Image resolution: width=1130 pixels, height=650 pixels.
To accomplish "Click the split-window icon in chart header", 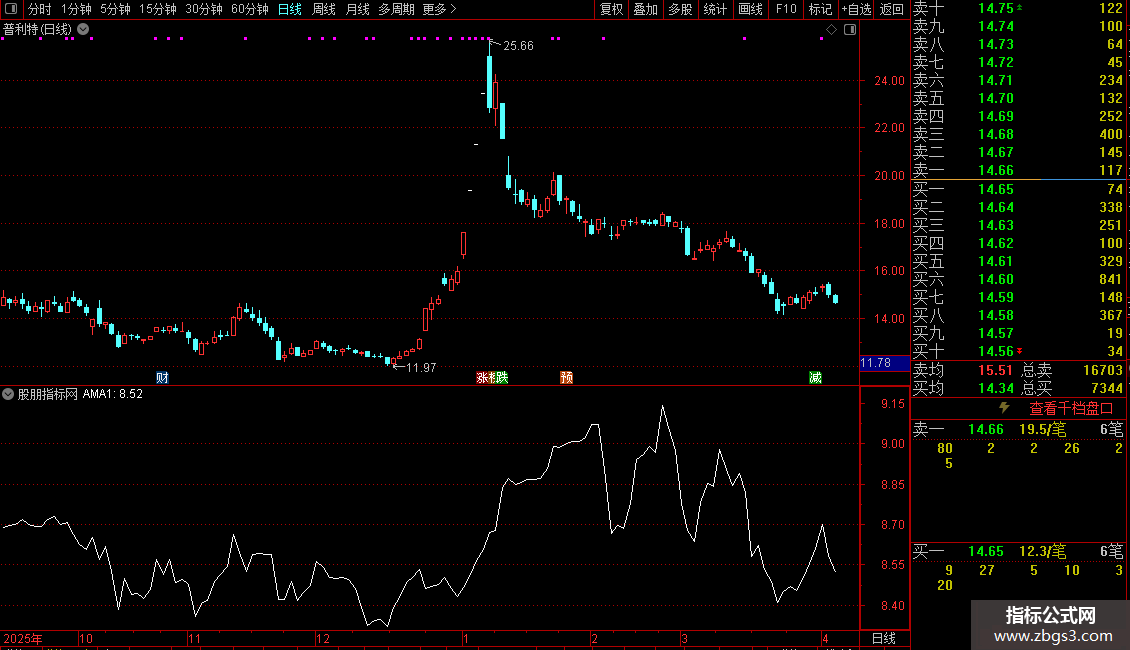I will 850,30.
